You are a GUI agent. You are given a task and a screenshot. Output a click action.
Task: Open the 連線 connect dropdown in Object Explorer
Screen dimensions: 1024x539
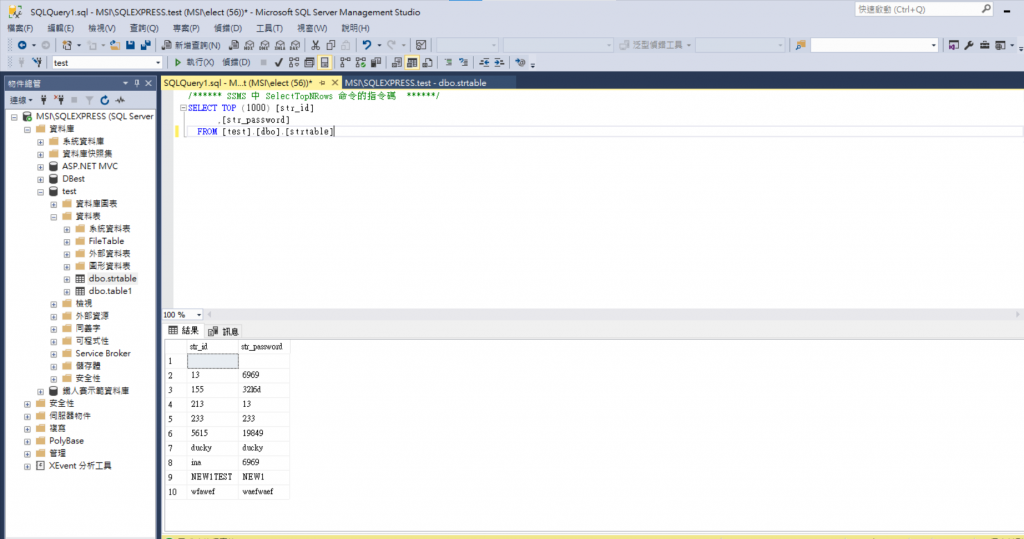click(x=20, y=100)
